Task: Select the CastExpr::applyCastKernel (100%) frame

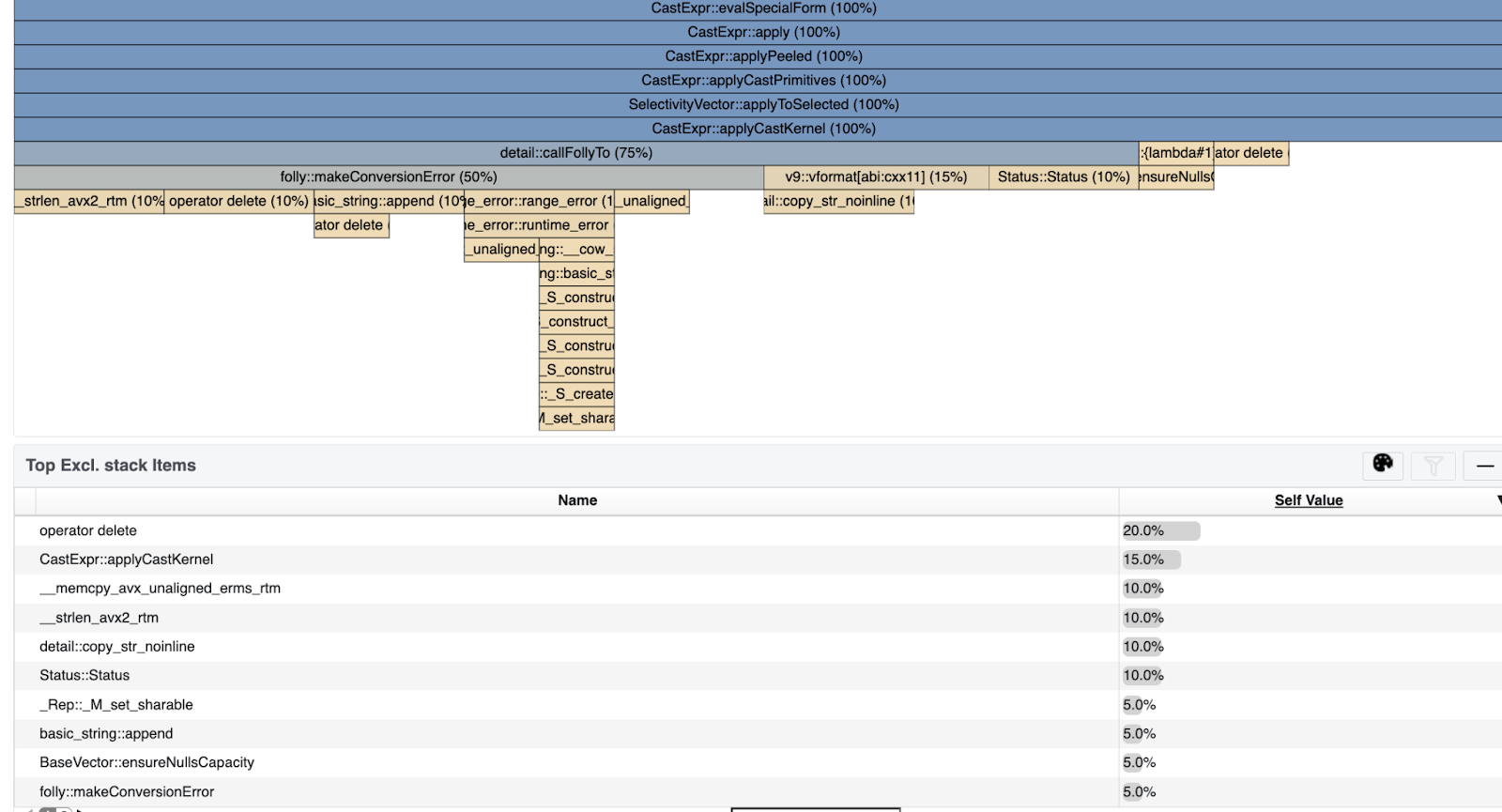Action: (x=763, y=129)
